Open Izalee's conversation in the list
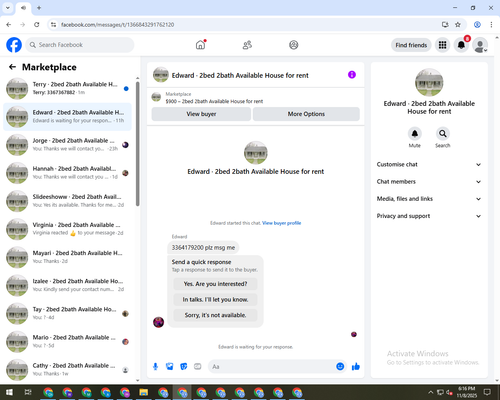 coord(67,285)
